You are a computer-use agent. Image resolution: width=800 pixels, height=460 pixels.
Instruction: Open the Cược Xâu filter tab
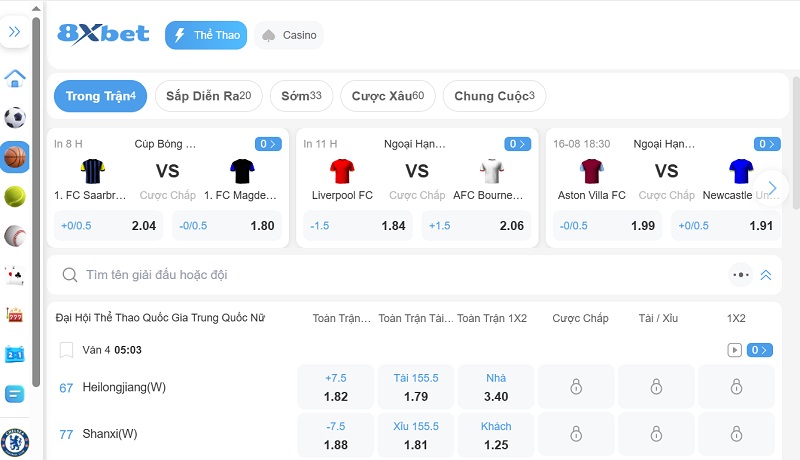(387, 96)
